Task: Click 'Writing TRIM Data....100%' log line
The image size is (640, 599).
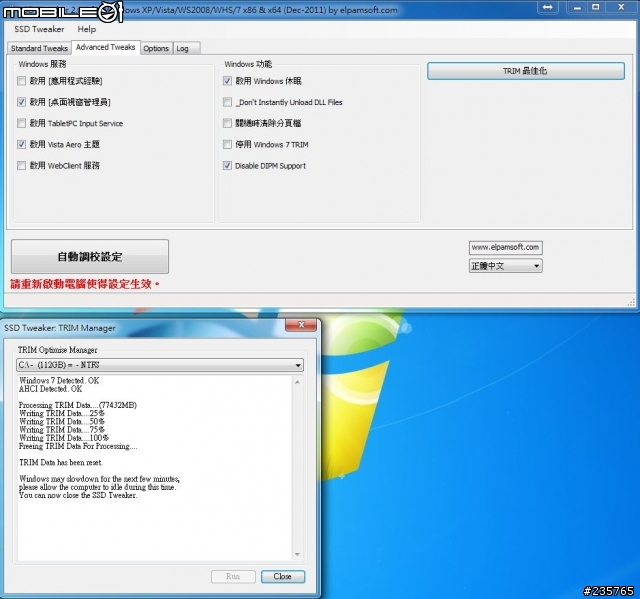Action: [64, 438]
